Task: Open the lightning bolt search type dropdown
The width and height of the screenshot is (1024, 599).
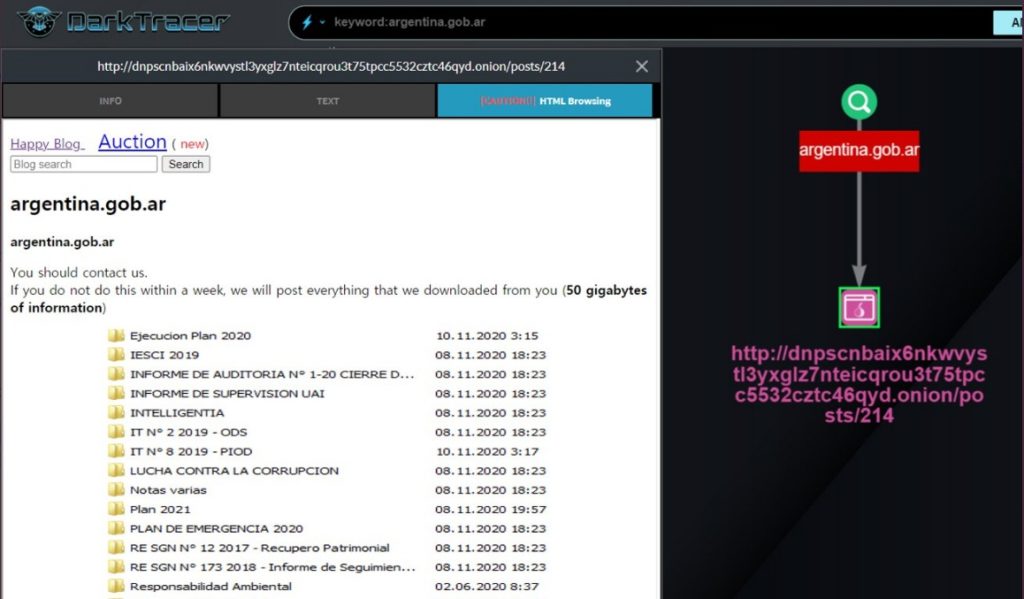Action: pyautogui.click(x=312, y=22)
